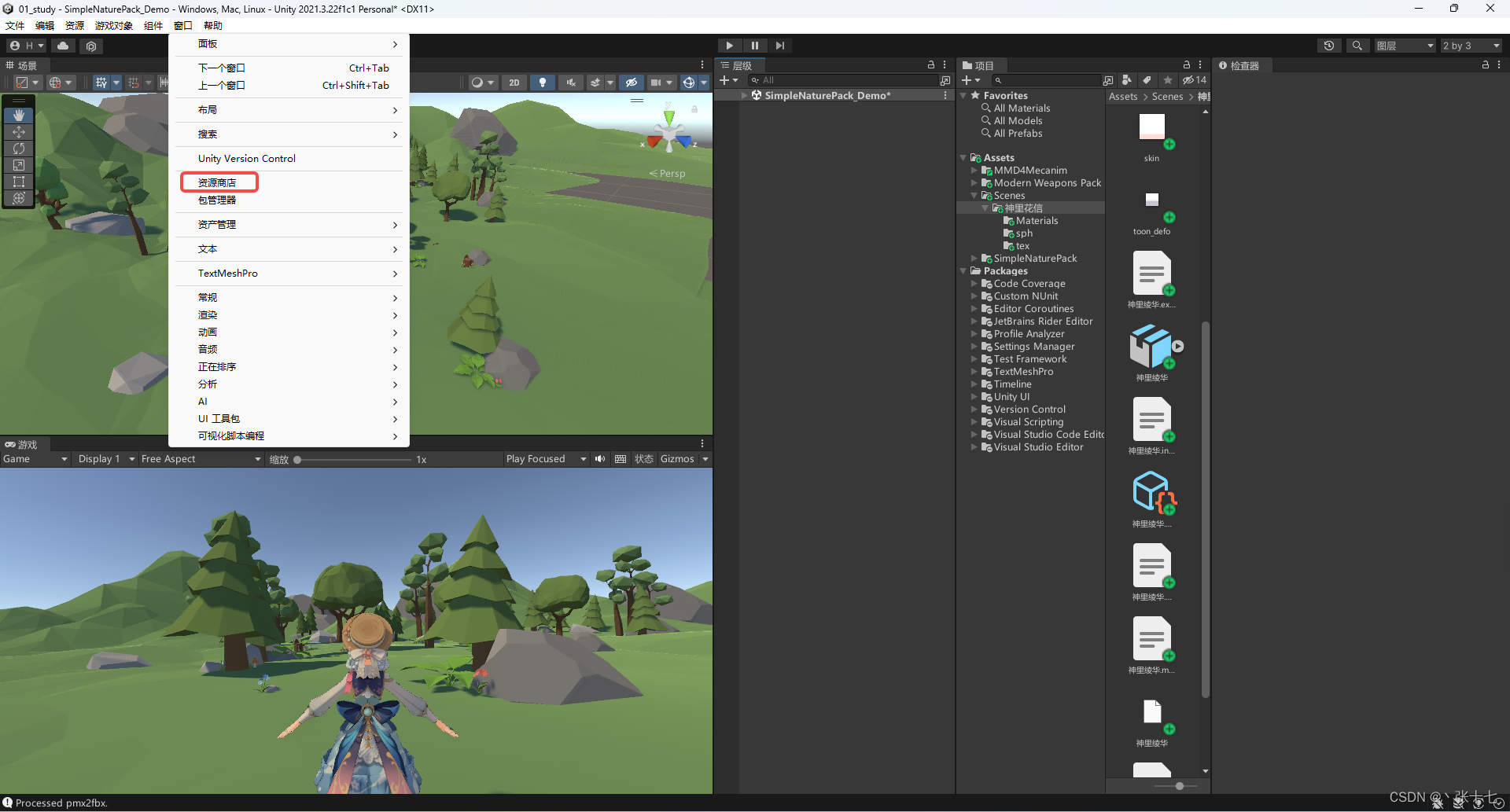Select the Move tool
Viewport: 1510px width, 812px height.
pyautogui.click(x=19, y=132)
